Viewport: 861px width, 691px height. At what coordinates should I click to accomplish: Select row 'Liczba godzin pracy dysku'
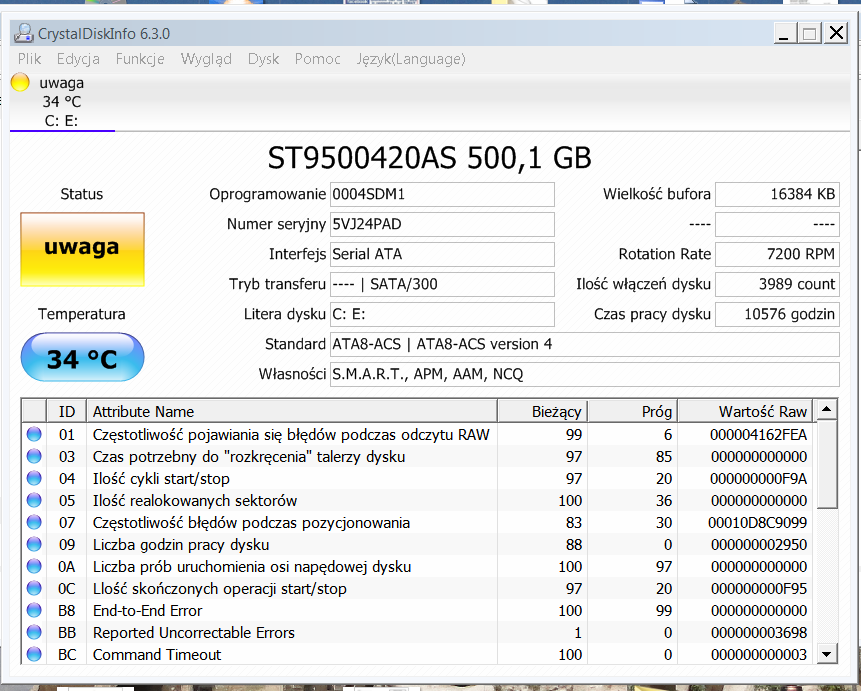point(419,544)
